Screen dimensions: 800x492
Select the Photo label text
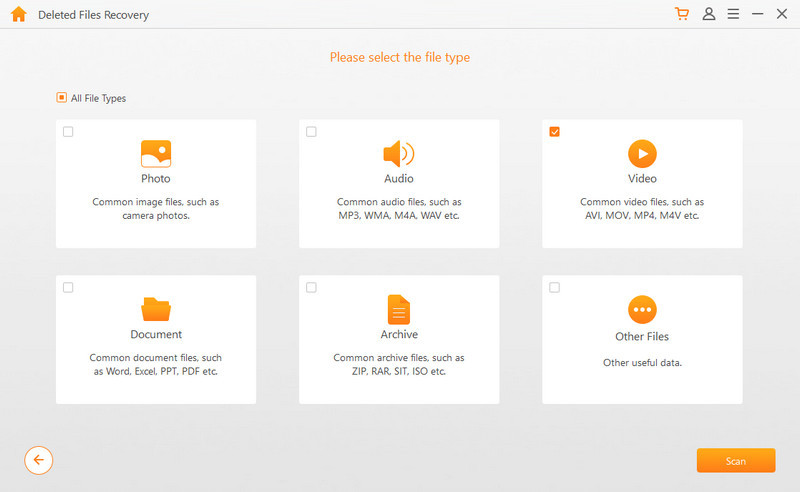pyautogui.click(x=156, y=179)
